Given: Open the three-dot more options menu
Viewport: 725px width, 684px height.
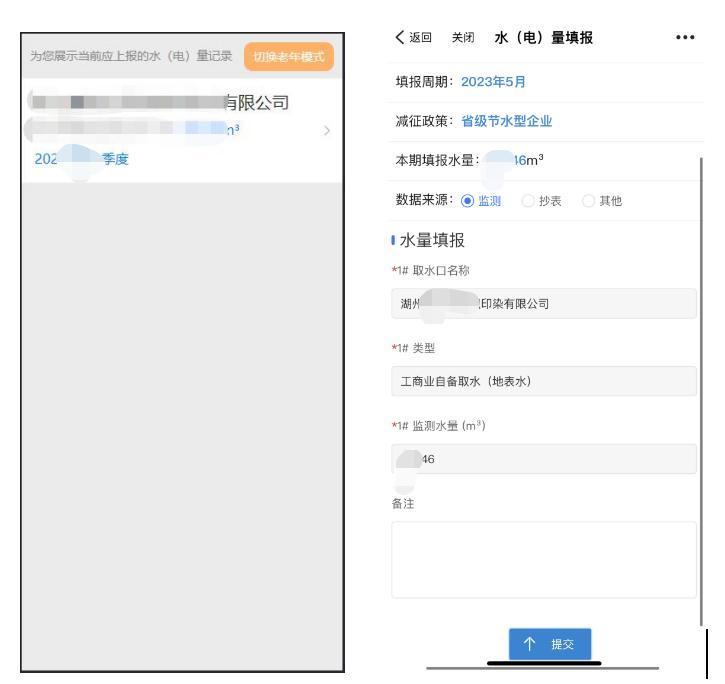Looking at the screenshot, I should (685, 37).
